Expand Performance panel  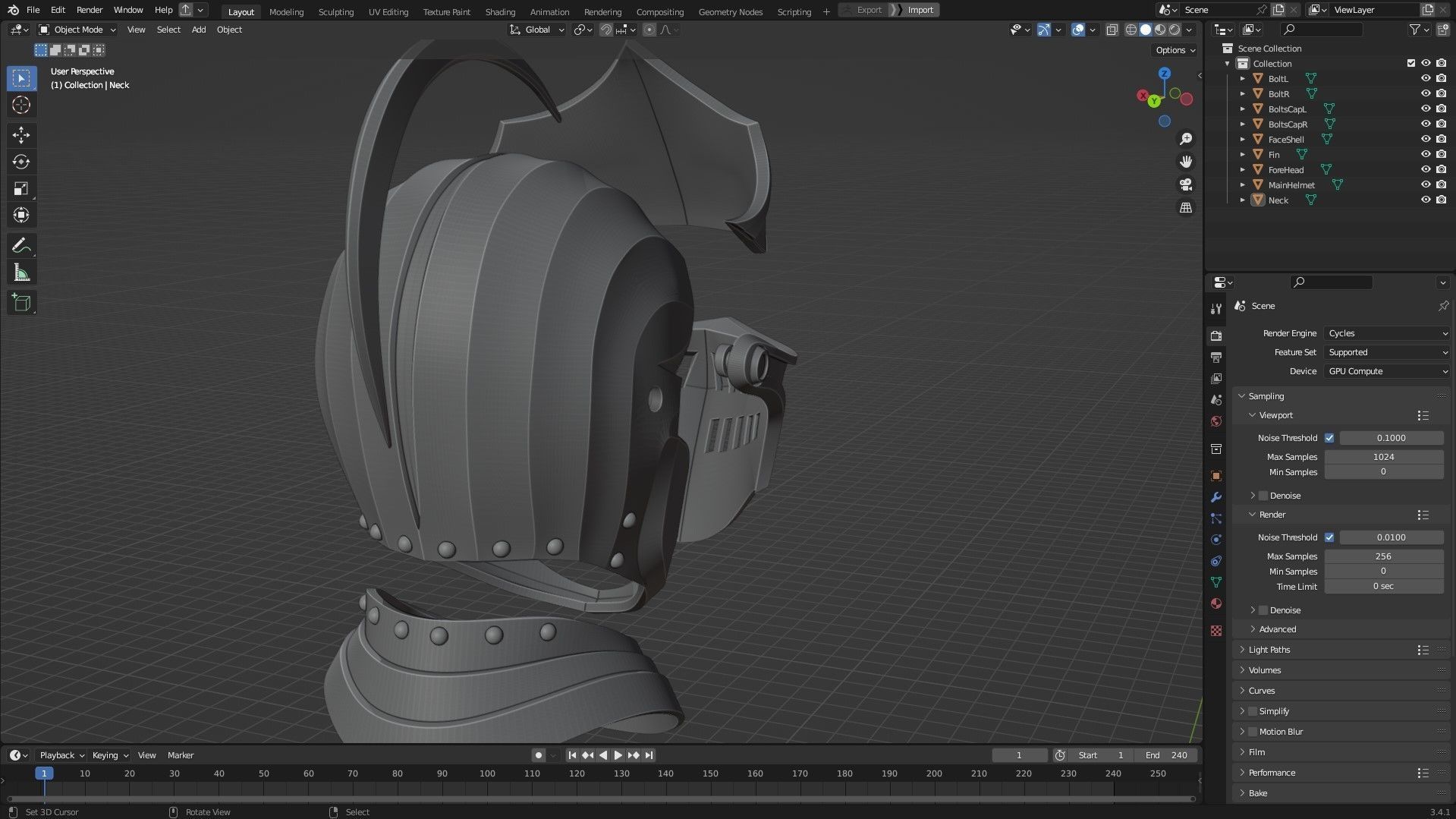(x=1272, y=773)
